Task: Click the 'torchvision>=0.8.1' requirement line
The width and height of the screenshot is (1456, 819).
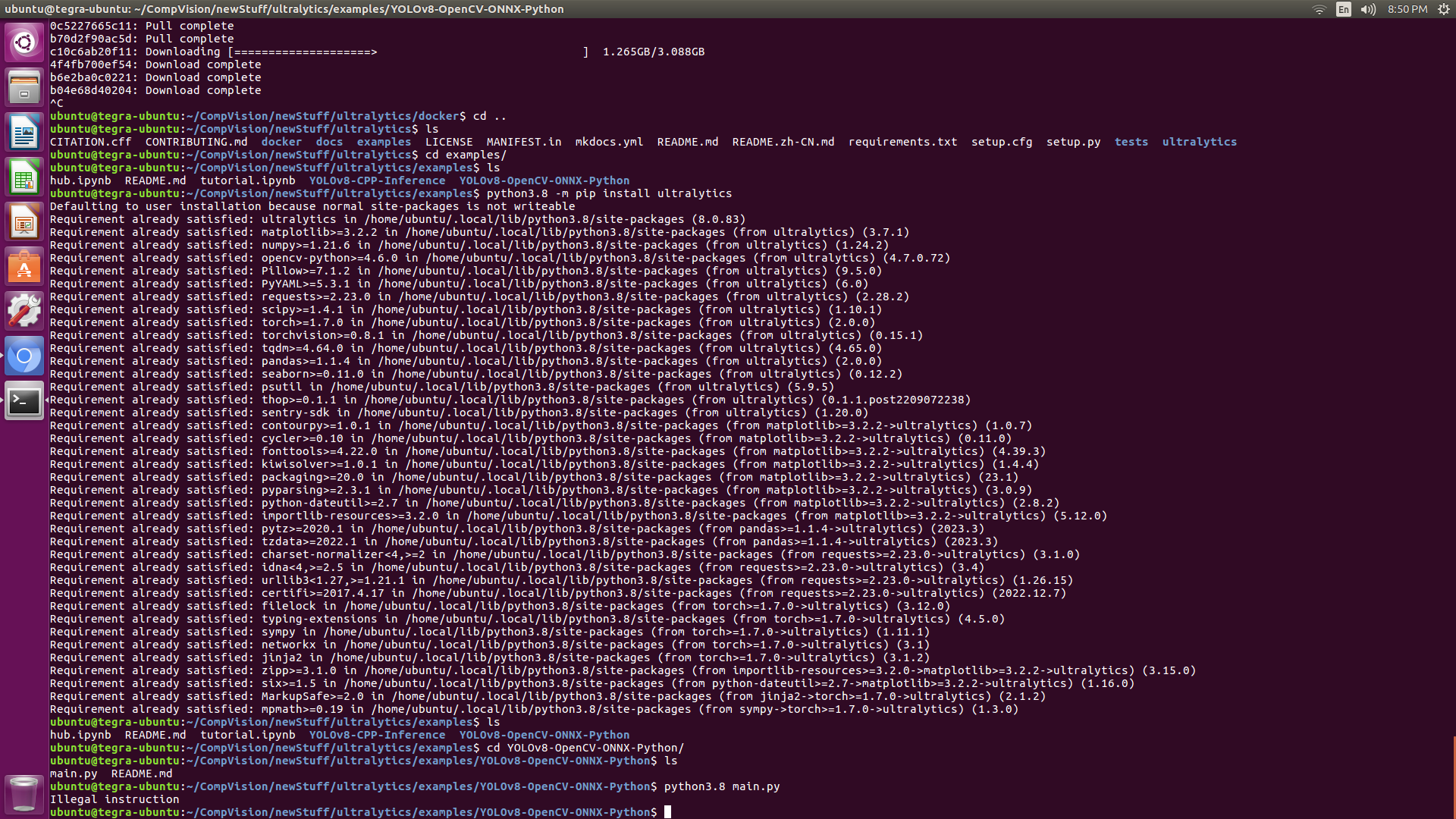Action: [486, 335]
